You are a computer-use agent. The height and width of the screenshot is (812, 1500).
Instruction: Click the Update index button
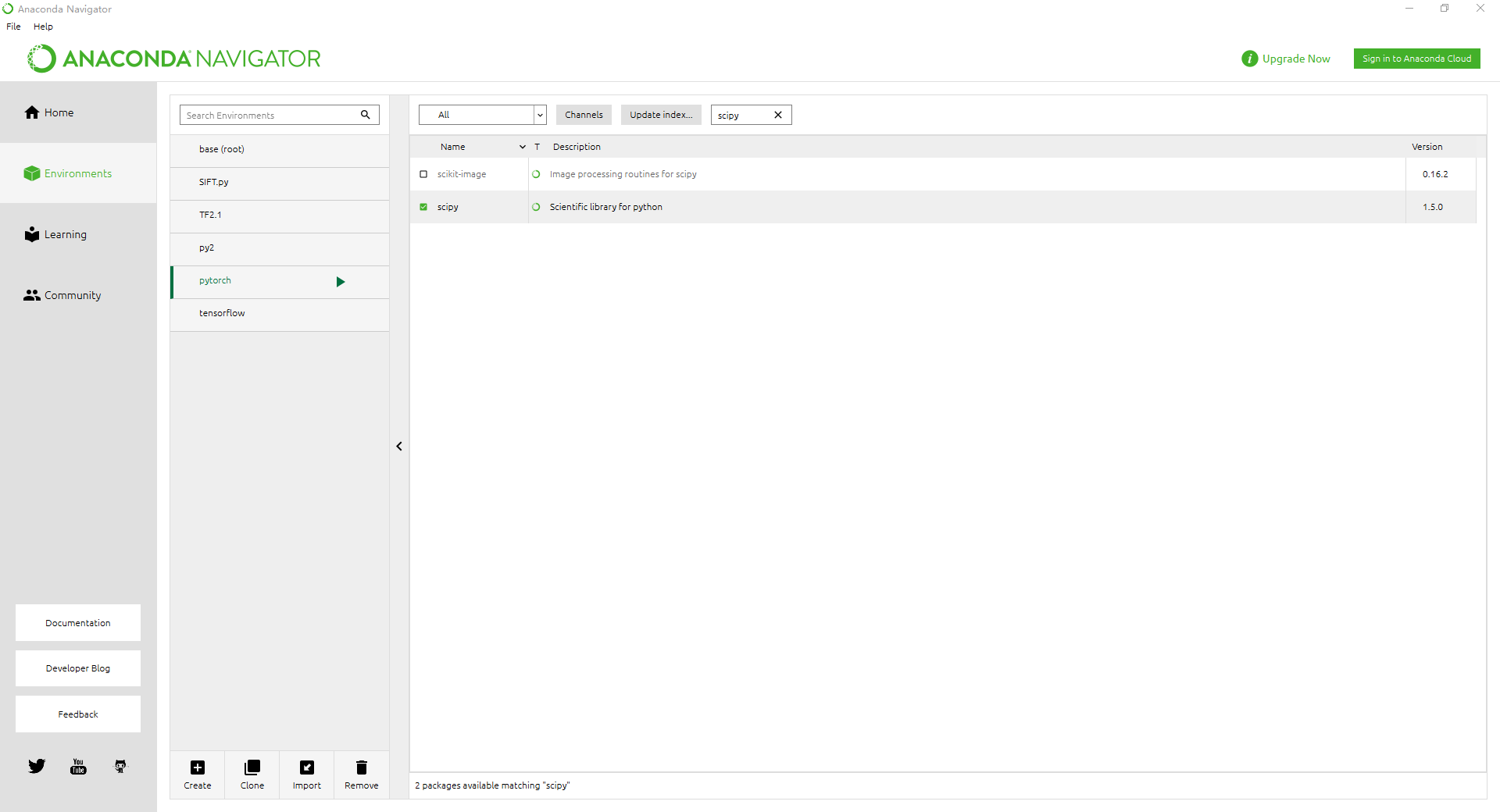coord(660,114)
